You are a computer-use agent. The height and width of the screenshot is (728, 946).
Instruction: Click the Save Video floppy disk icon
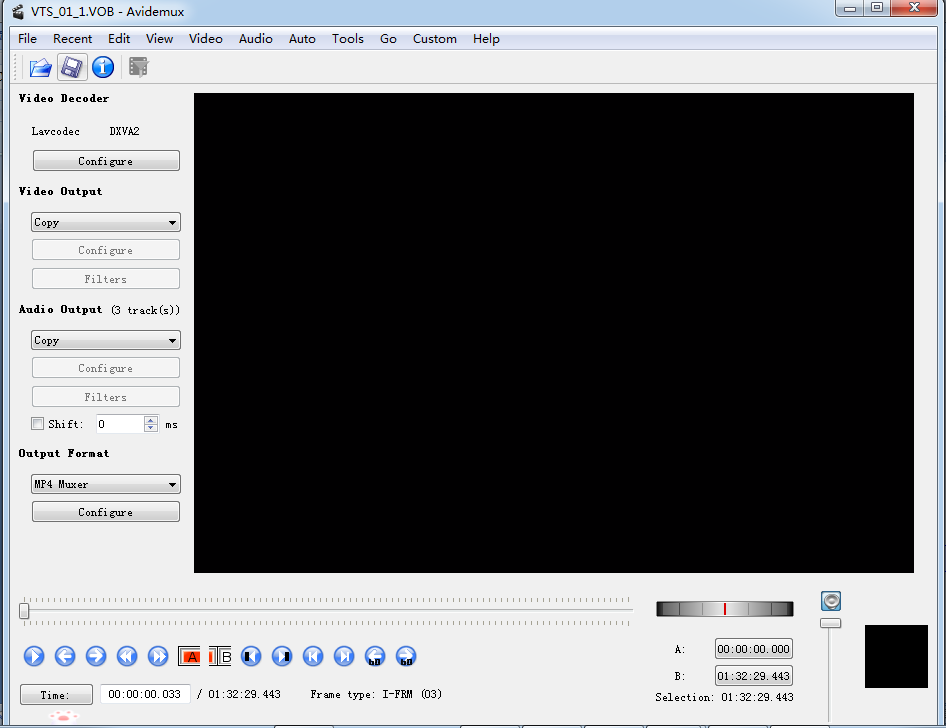click(x=71, y=68)
